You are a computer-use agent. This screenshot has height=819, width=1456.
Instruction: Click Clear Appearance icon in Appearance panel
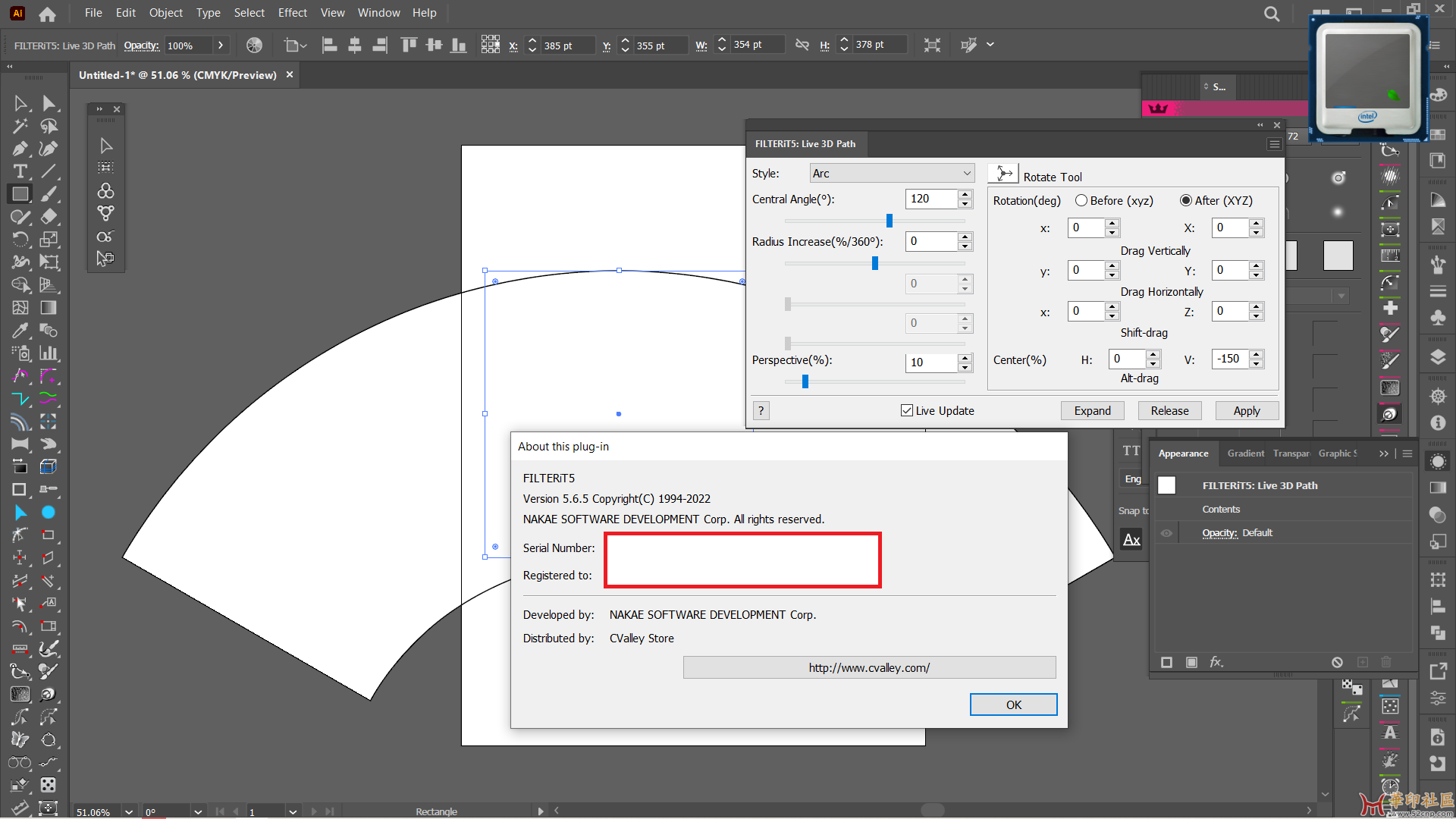(x=1337, y=662)
